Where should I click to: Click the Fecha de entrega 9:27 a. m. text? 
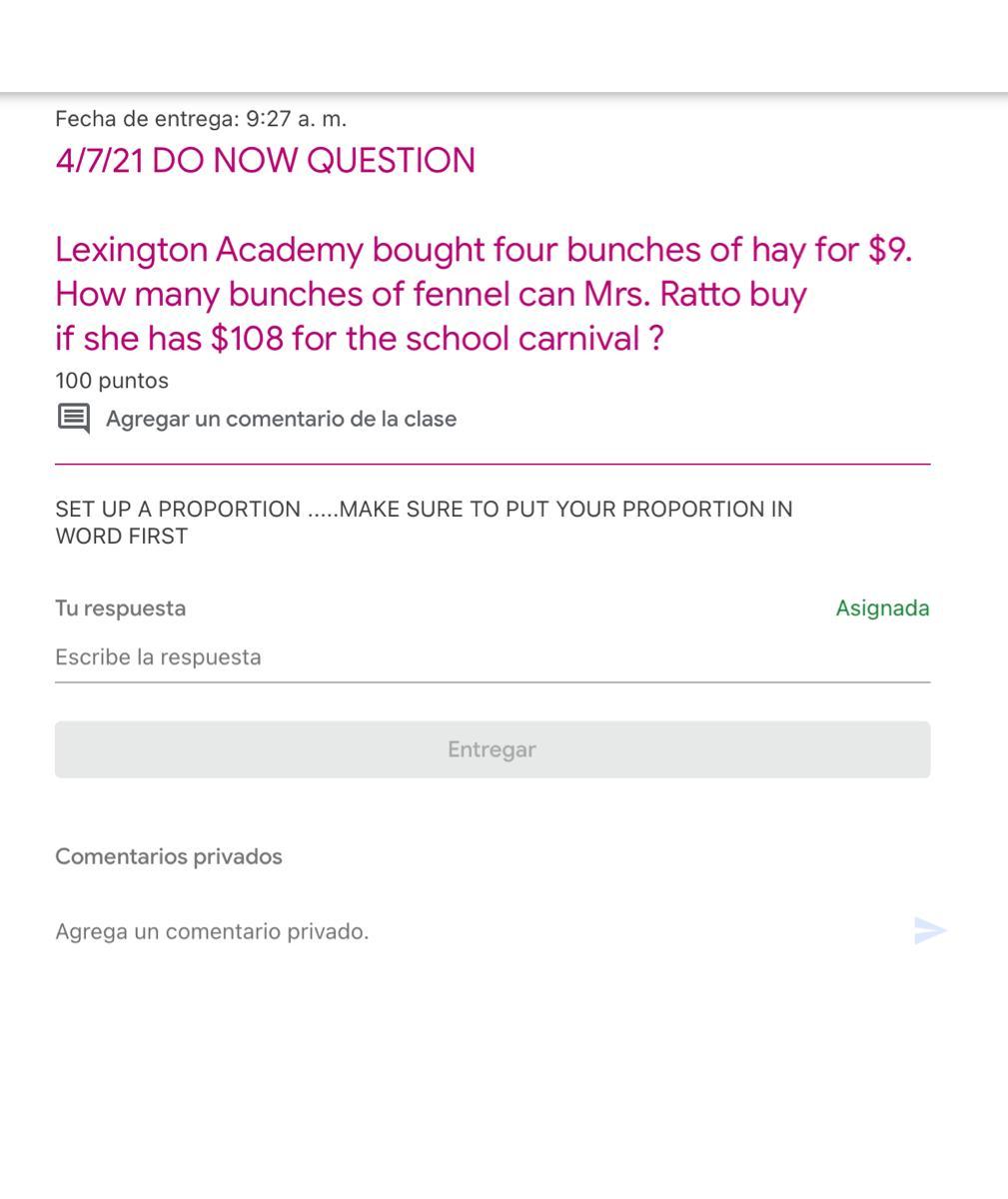coord(201,119)
